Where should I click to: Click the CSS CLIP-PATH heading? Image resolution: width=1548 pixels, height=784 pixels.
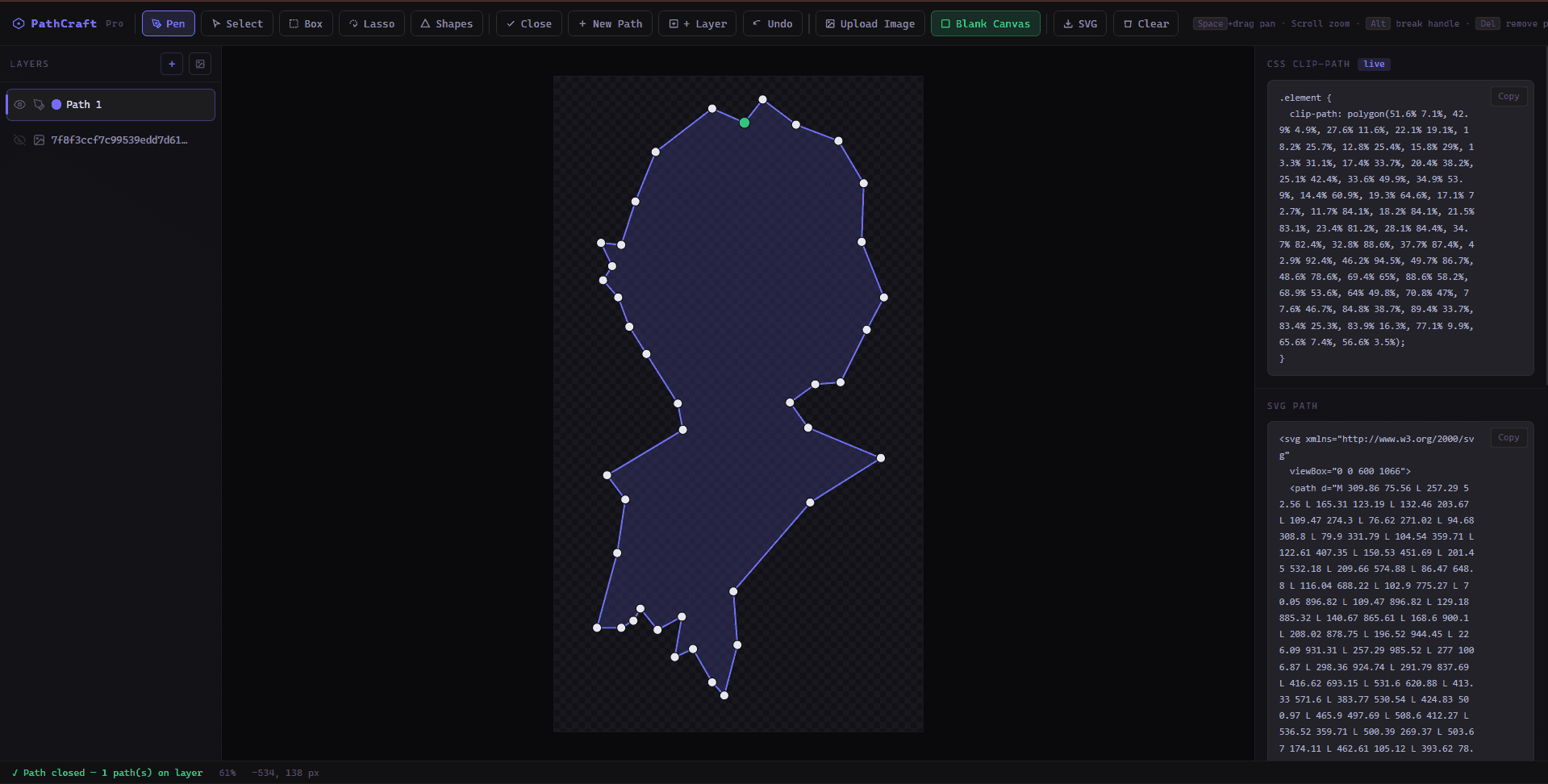[1308, 65]
